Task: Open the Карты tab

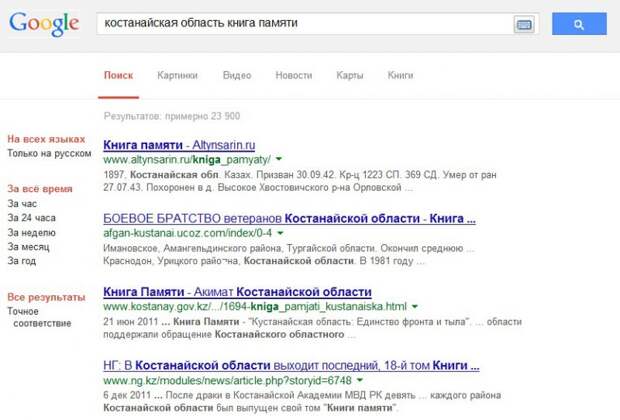Action: (x=350, y=75)
